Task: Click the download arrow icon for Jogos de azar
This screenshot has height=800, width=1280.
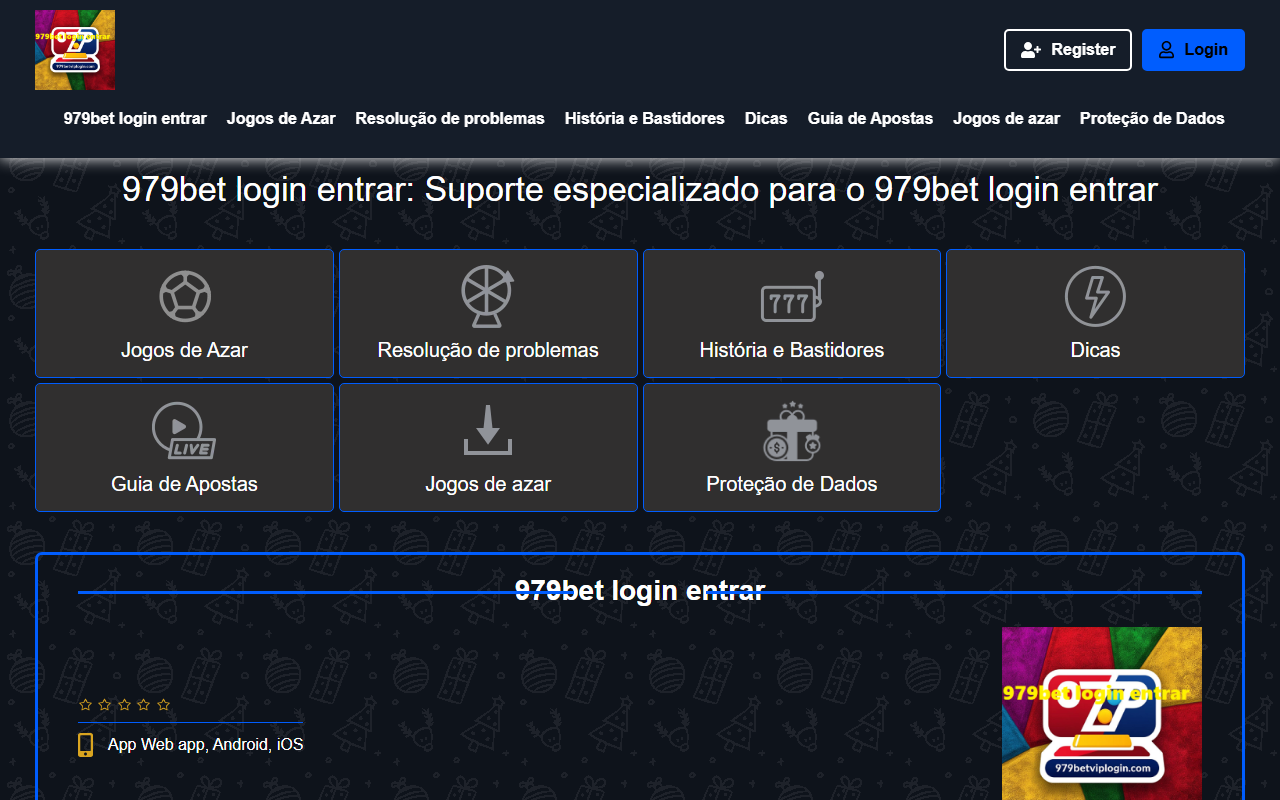Action: coord(488,430)
